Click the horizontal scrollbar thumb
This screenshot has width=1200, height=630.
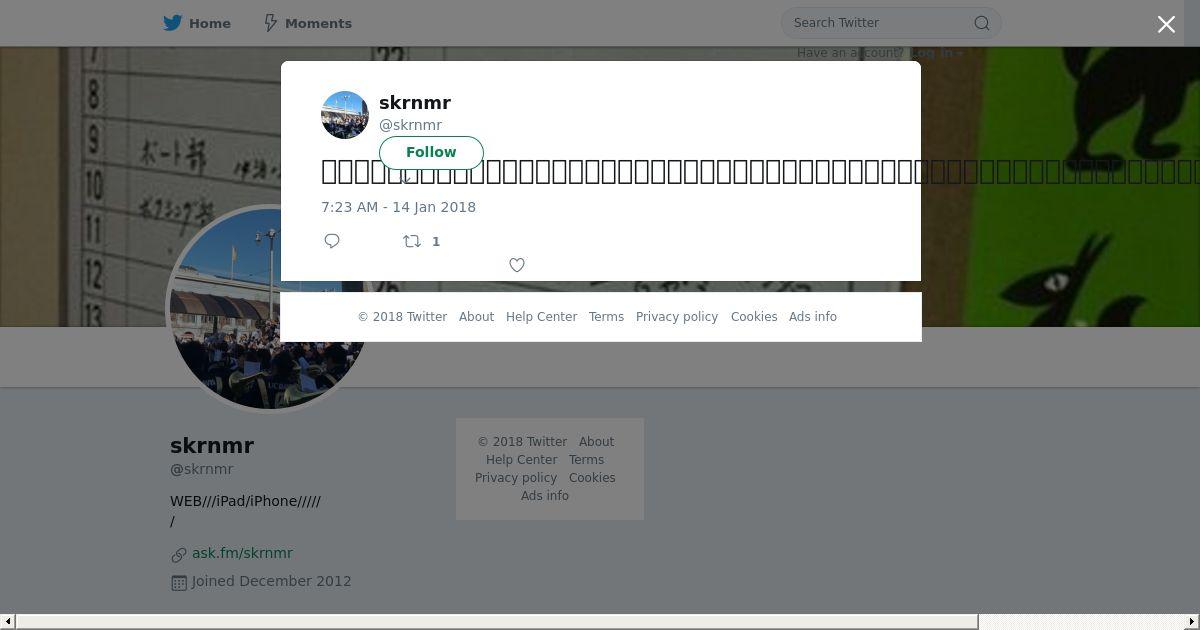[497, 622]
